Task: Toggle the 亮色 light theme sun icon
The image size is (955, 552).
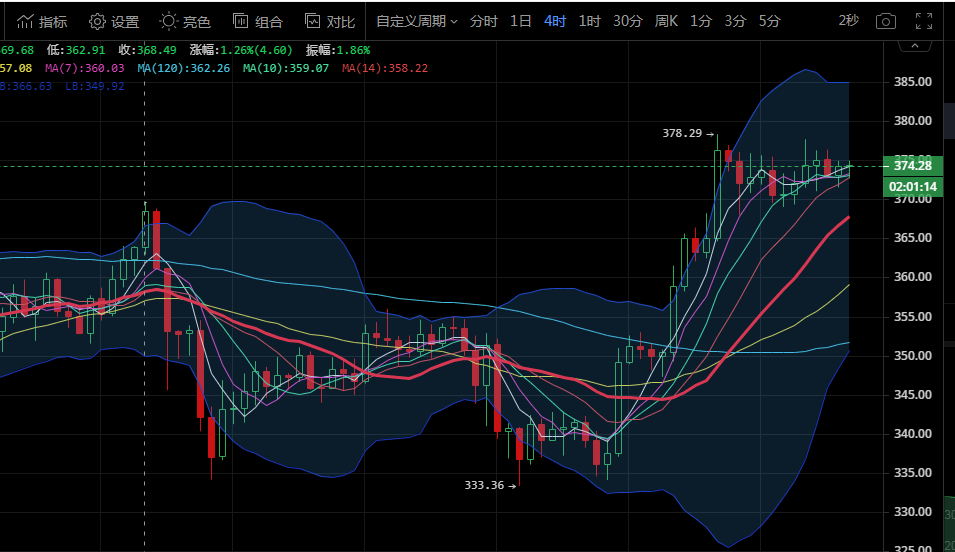Action: click(169, 21)
